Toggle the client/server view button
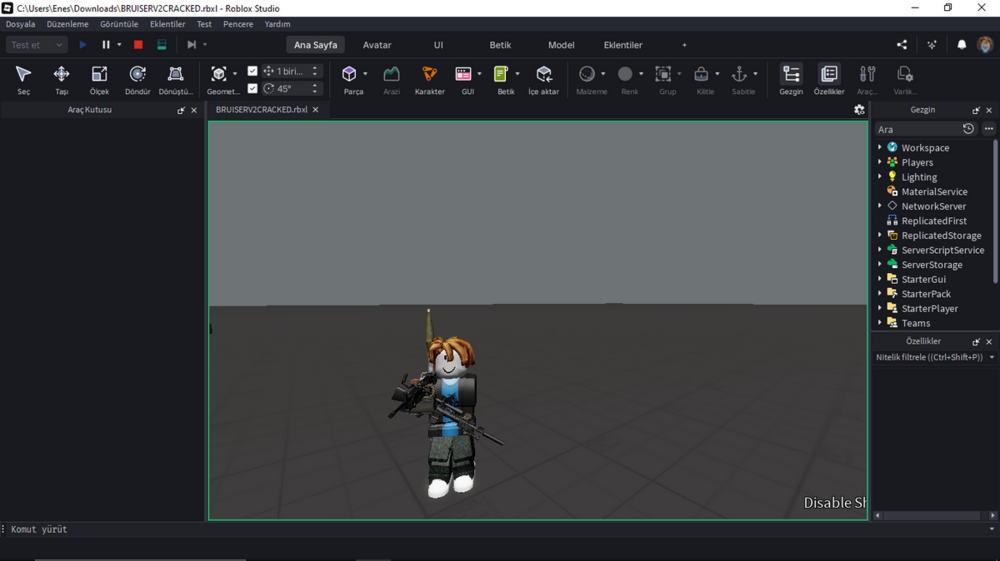Image resolution: width=1000 pixels, height=561 pixels. point(162,45)
